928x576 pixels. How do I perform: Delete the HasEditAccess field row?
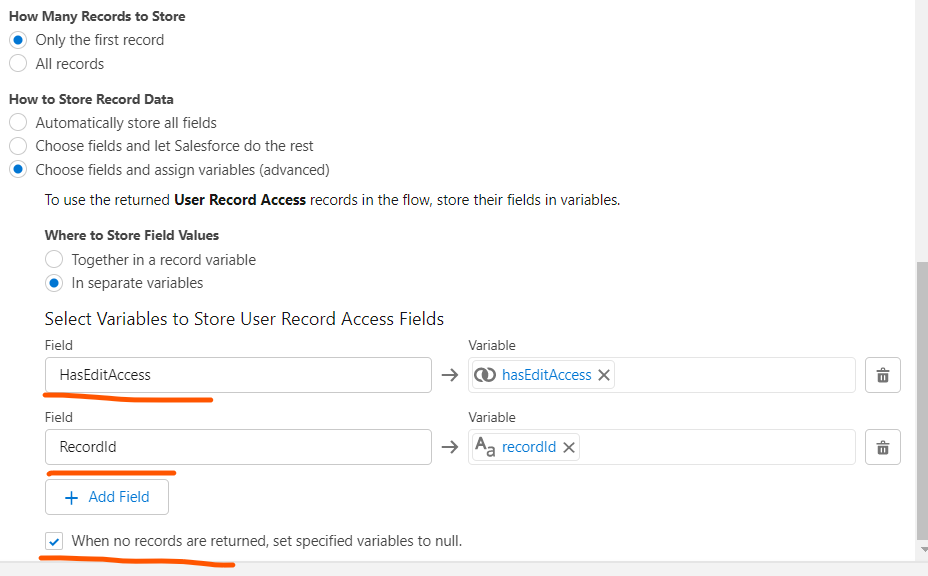click(882, 375)
